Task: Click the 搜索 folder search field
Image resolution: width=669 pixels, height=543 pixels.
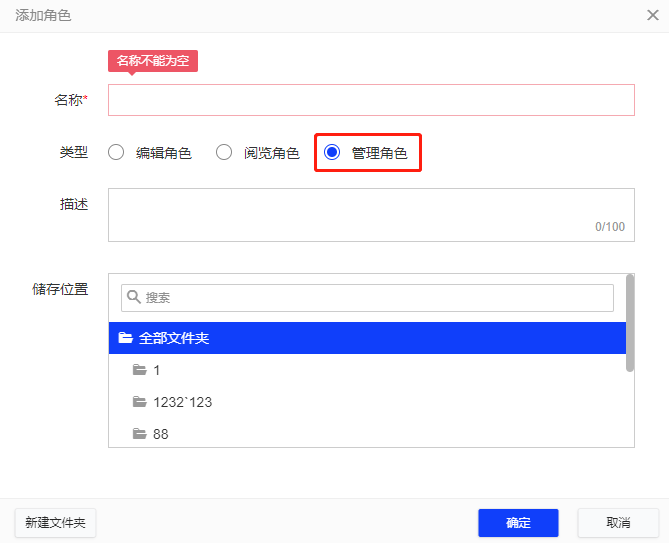Action: point(375,297)
